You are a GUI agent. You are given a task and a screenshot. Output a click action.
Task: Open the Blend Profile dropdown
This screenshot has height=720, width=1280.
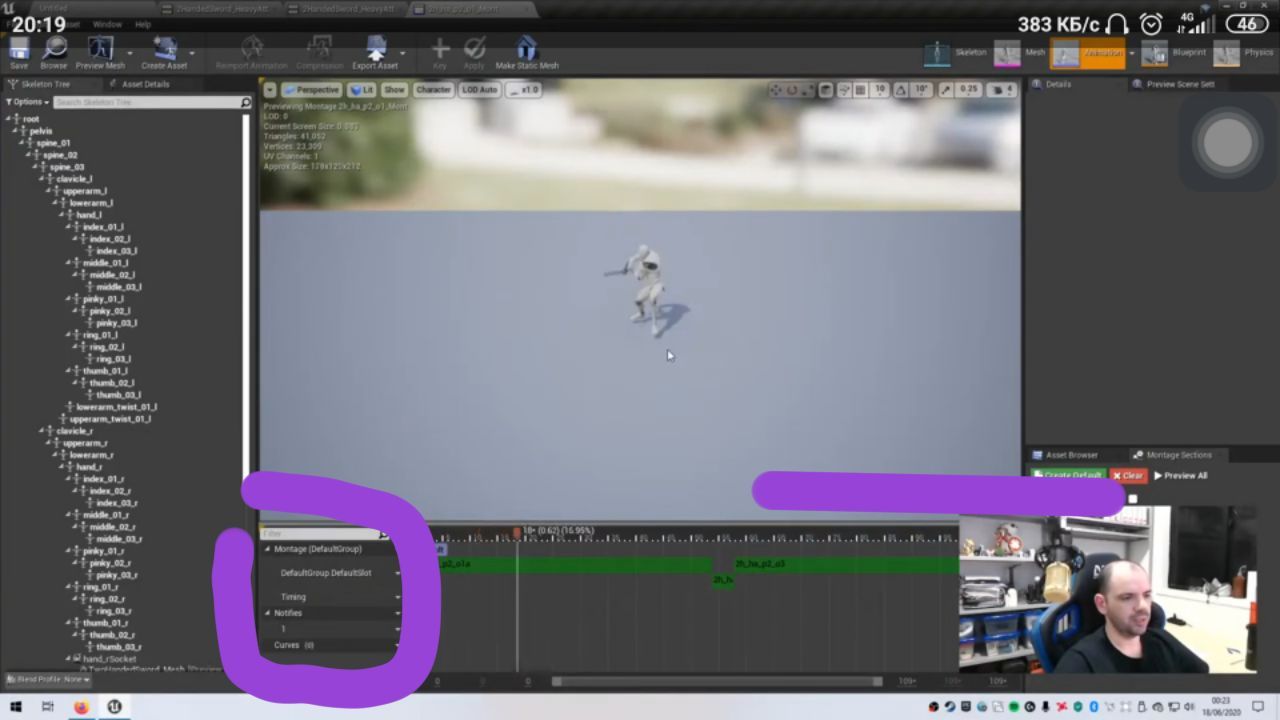(x=48, y=679)
